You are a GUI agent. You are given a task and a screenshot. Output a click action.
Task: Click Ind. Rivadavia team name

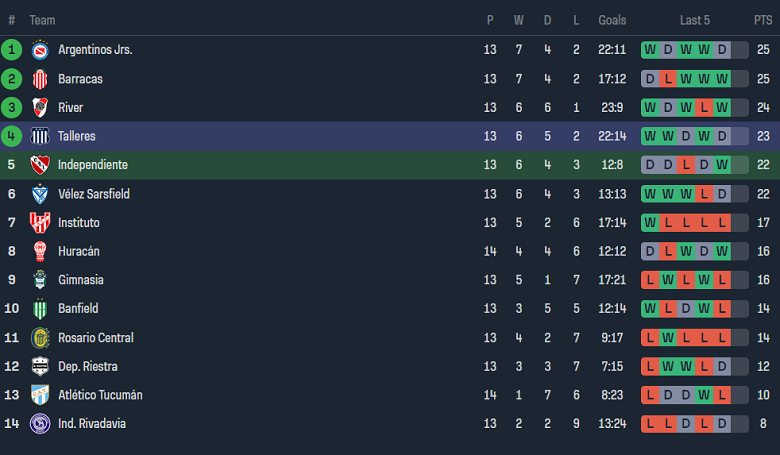tap(92, 424)
